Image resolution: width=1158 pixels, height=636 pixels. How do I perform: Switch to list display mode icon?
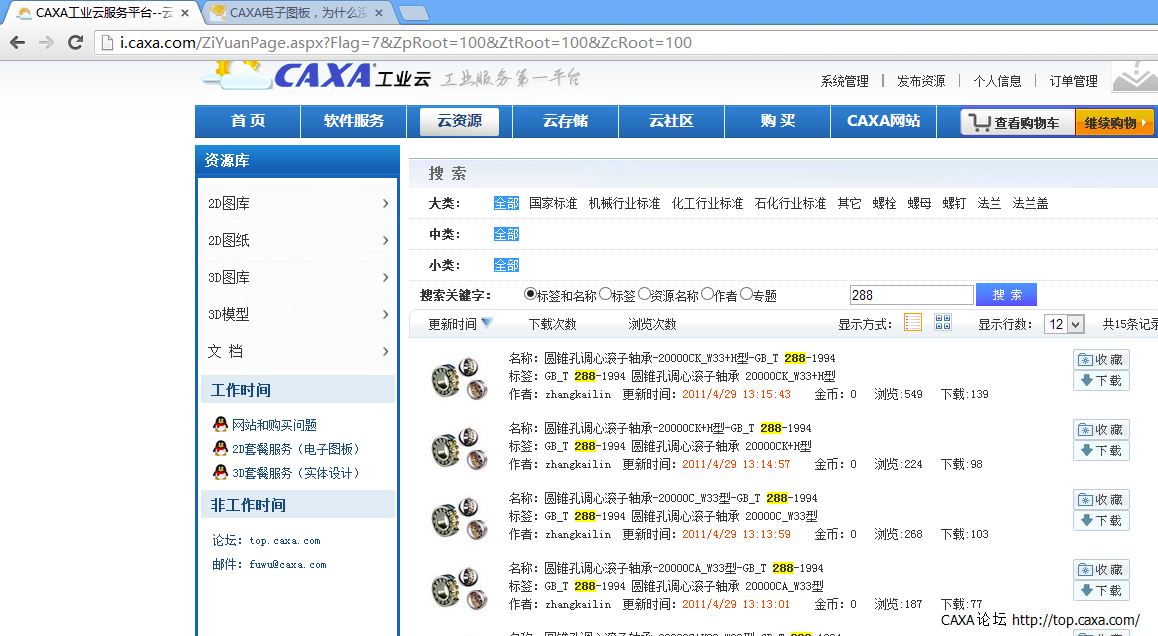(912, 322)
